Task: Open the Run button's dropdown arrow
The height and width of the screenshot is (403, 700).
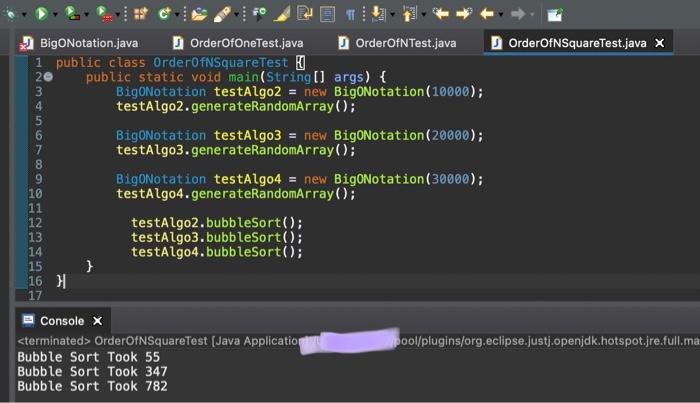Action: (x=55, y=15)
